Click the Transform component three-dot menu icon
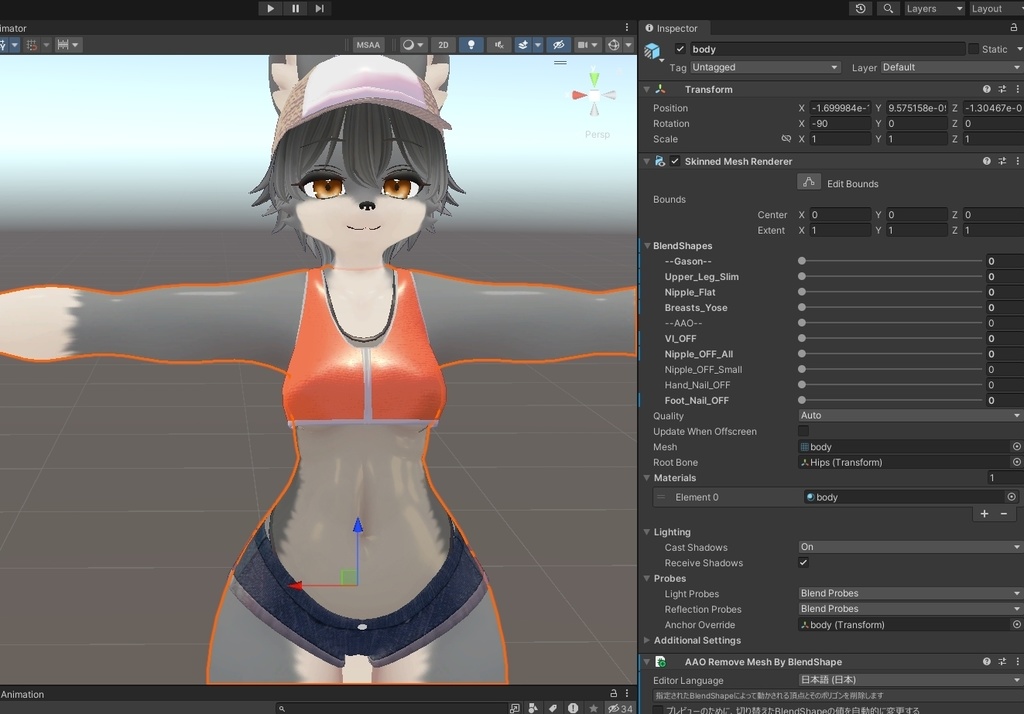 [1017, 89]
